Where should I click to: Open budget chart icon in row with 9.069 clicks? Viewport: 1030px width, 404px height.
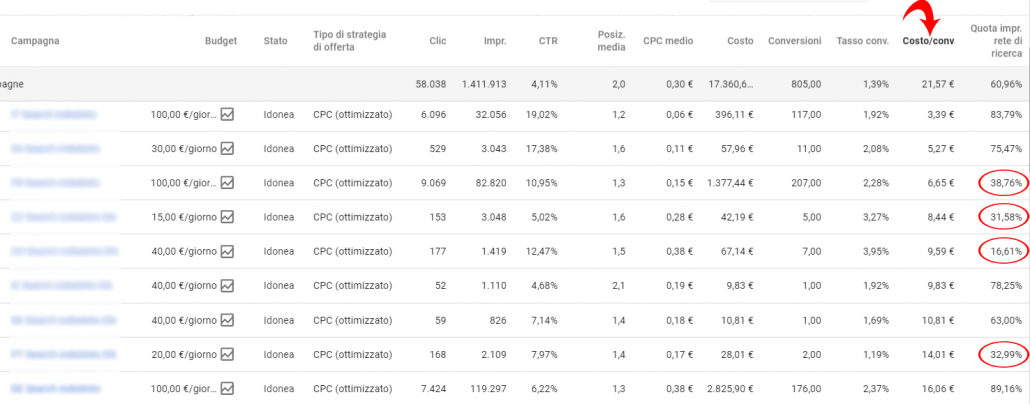coord(227,183)
